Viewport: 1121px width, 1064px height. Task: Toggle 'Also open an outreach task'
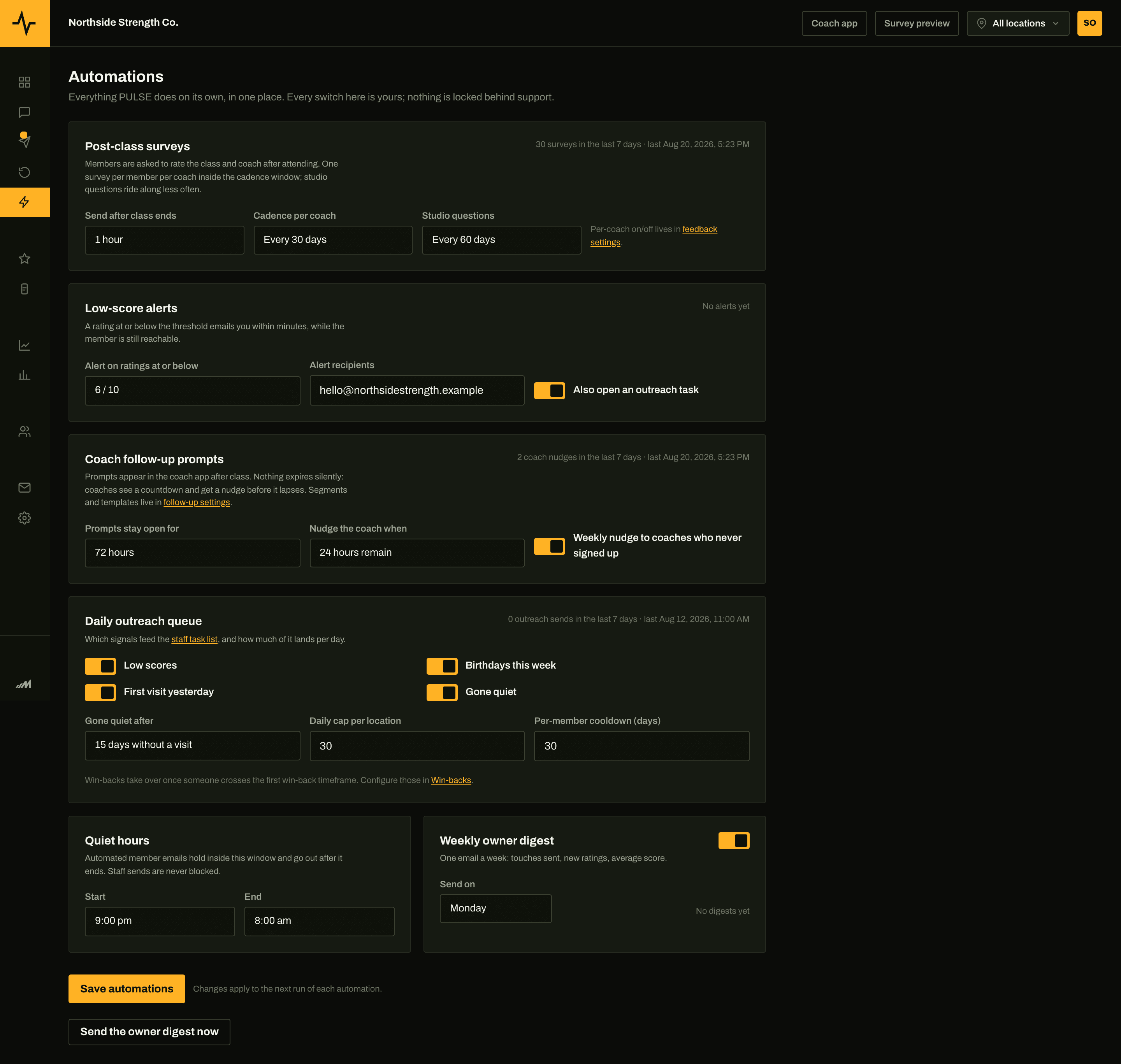(549, 390)
